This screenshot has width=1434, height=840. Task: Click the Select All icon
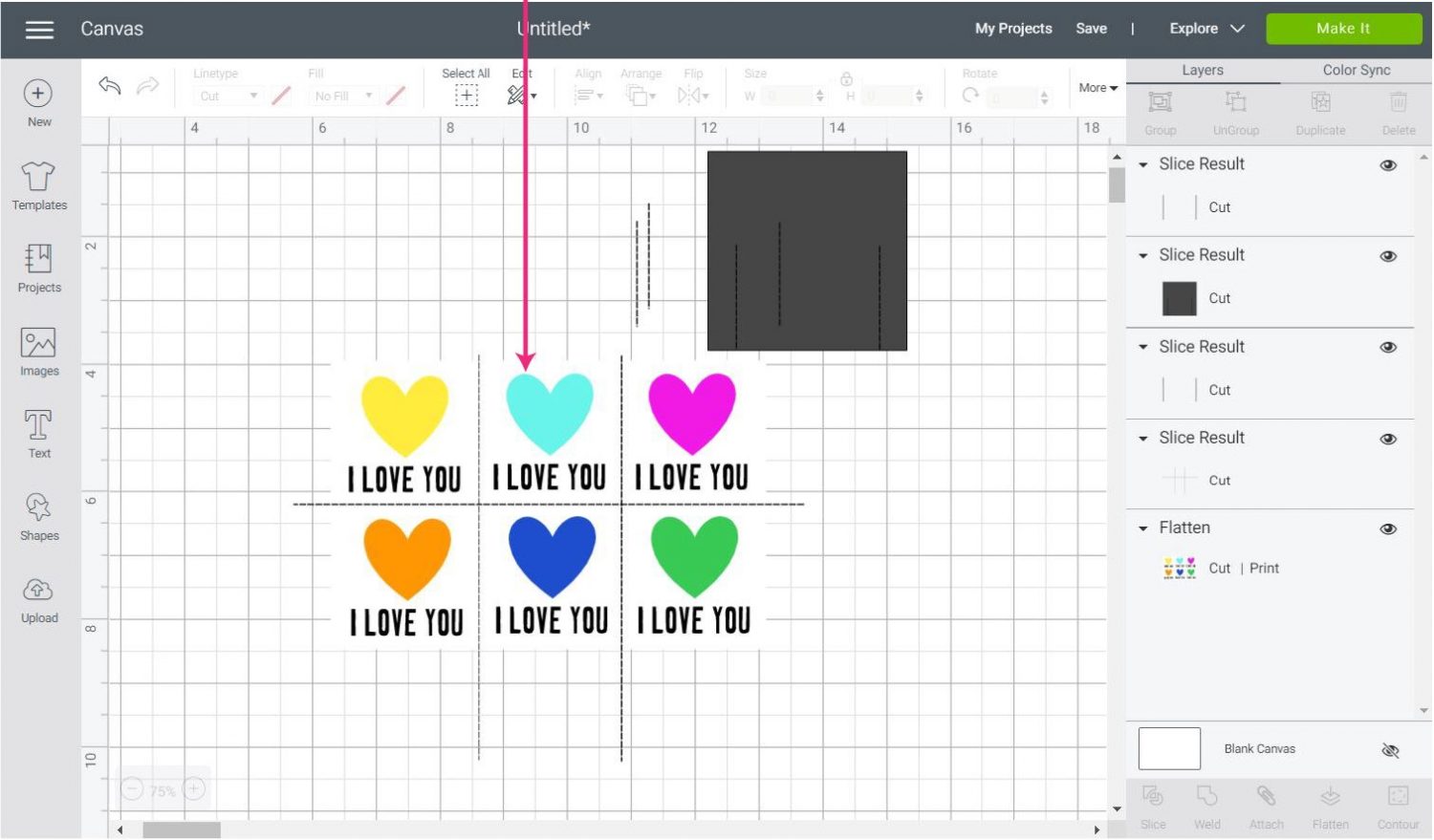coord(466,95)
